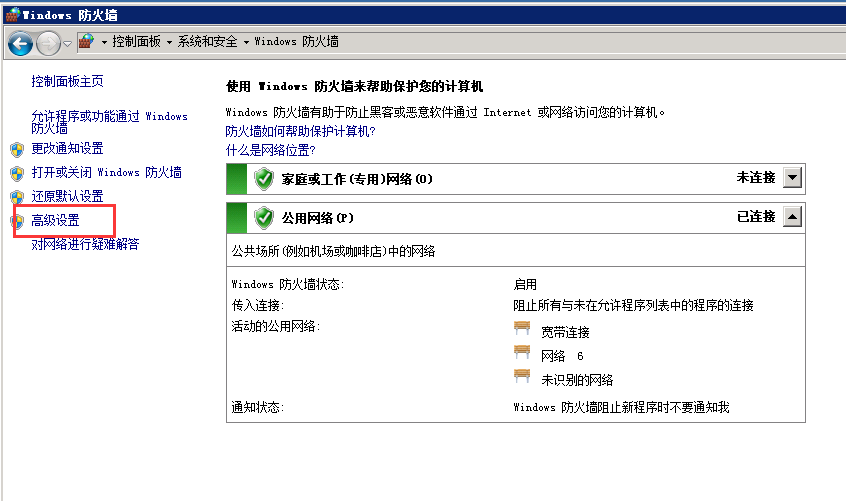
Task: Click shield icon beside 还原默认设置
Action: [x=17, y=197]
